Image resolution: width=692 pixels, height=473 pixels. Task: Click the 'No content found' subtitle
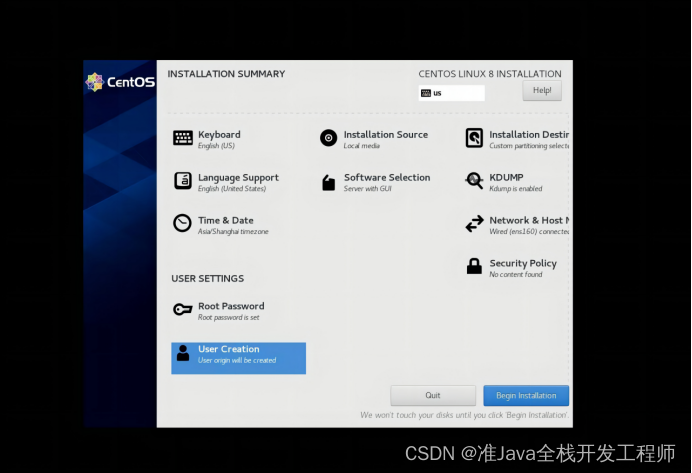[x=516, y=274]
